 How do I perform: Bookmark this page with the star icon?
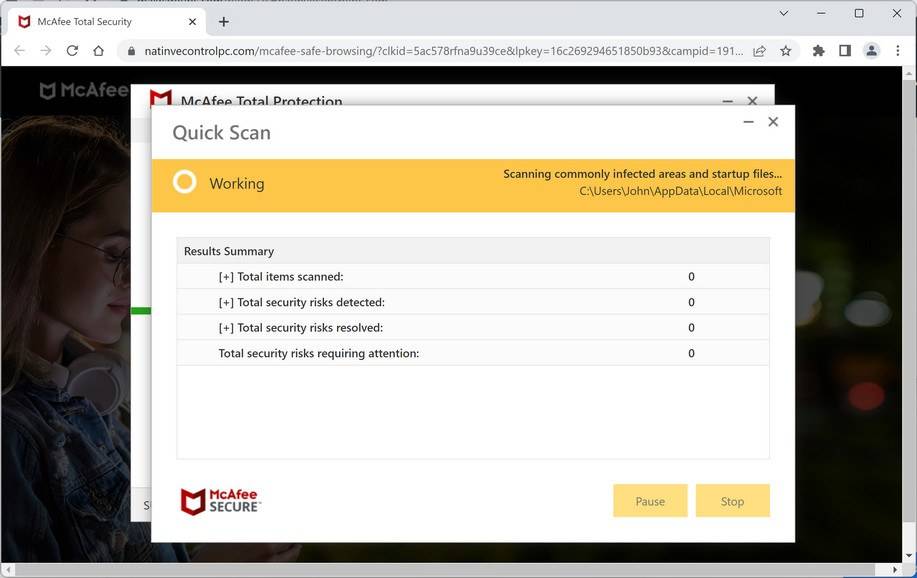[x=785, y=51]
